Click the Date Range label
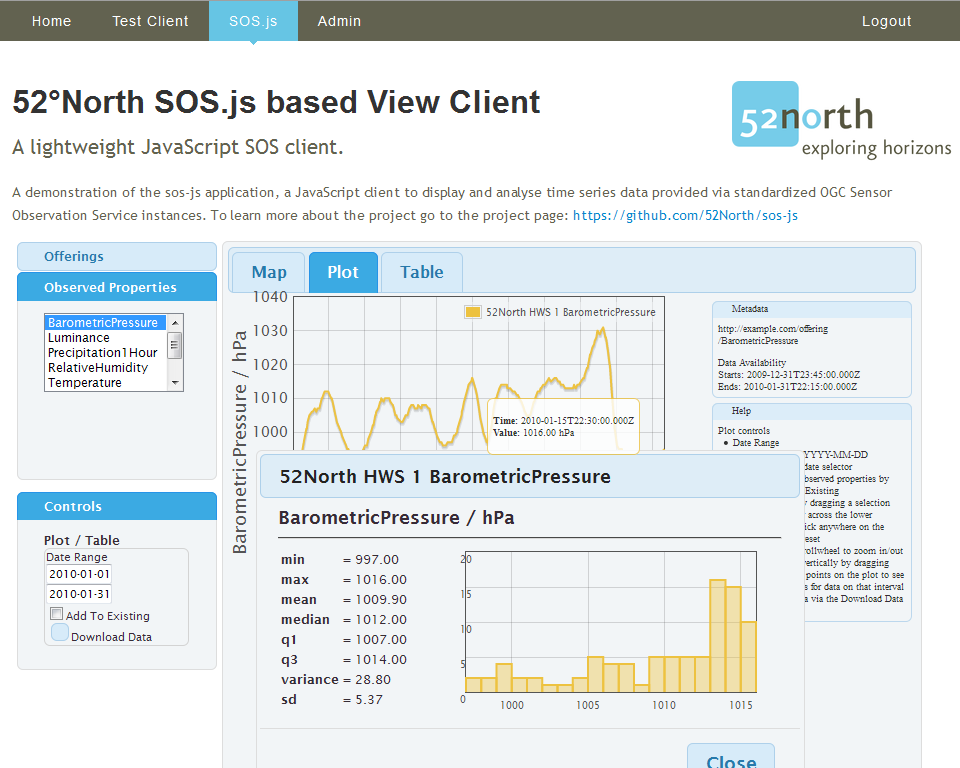The width and height of the screenshot is (960, 768). tap(77, 557)
